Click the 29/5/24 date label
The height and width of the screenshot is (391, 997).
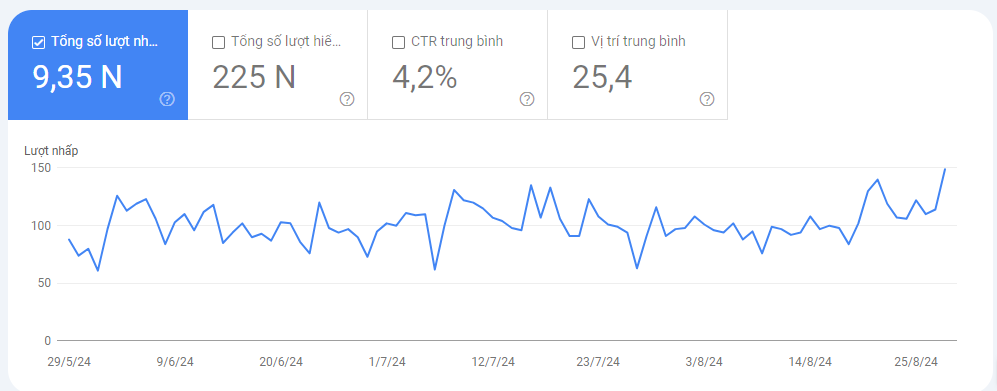click(69, 362)
